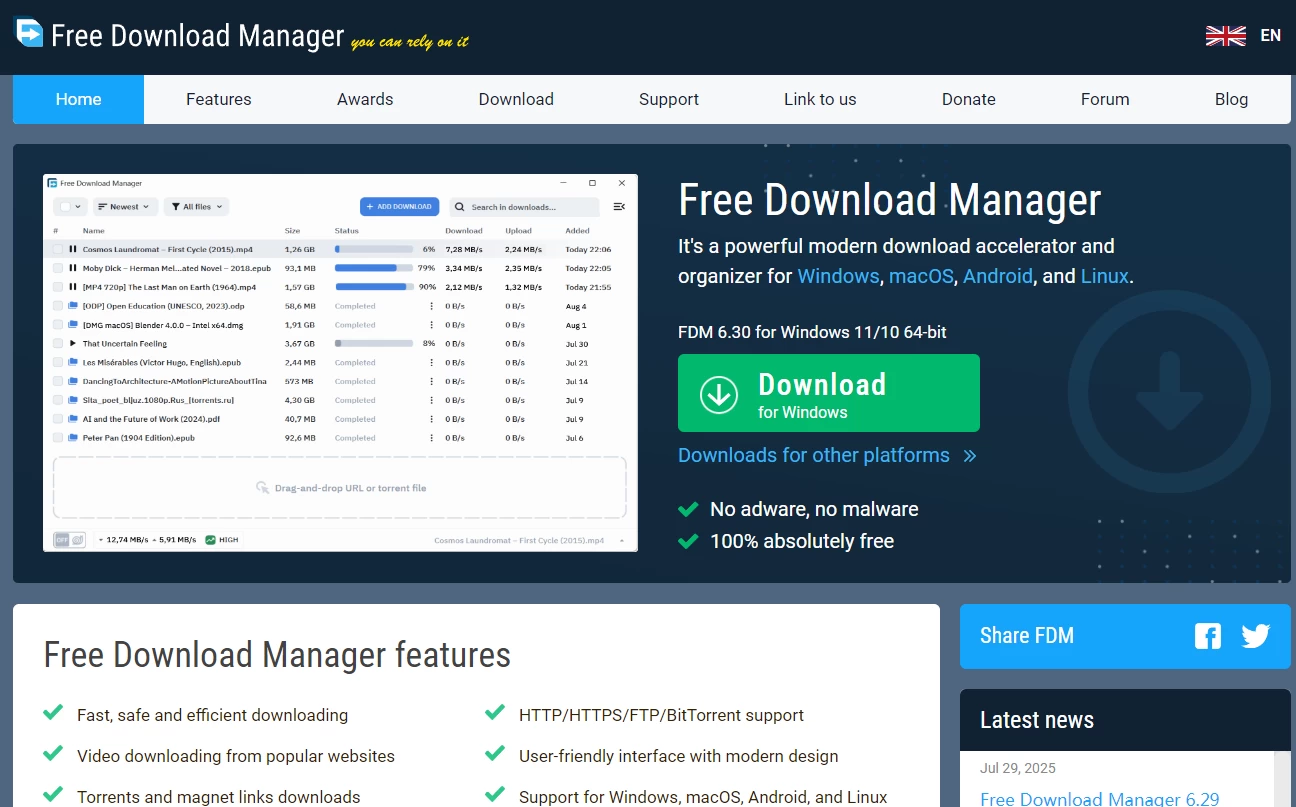Viewport: 1296px width, 807px height.
Task: Click folder icon for Les Misérables epub
Action: tap(73, 363)
